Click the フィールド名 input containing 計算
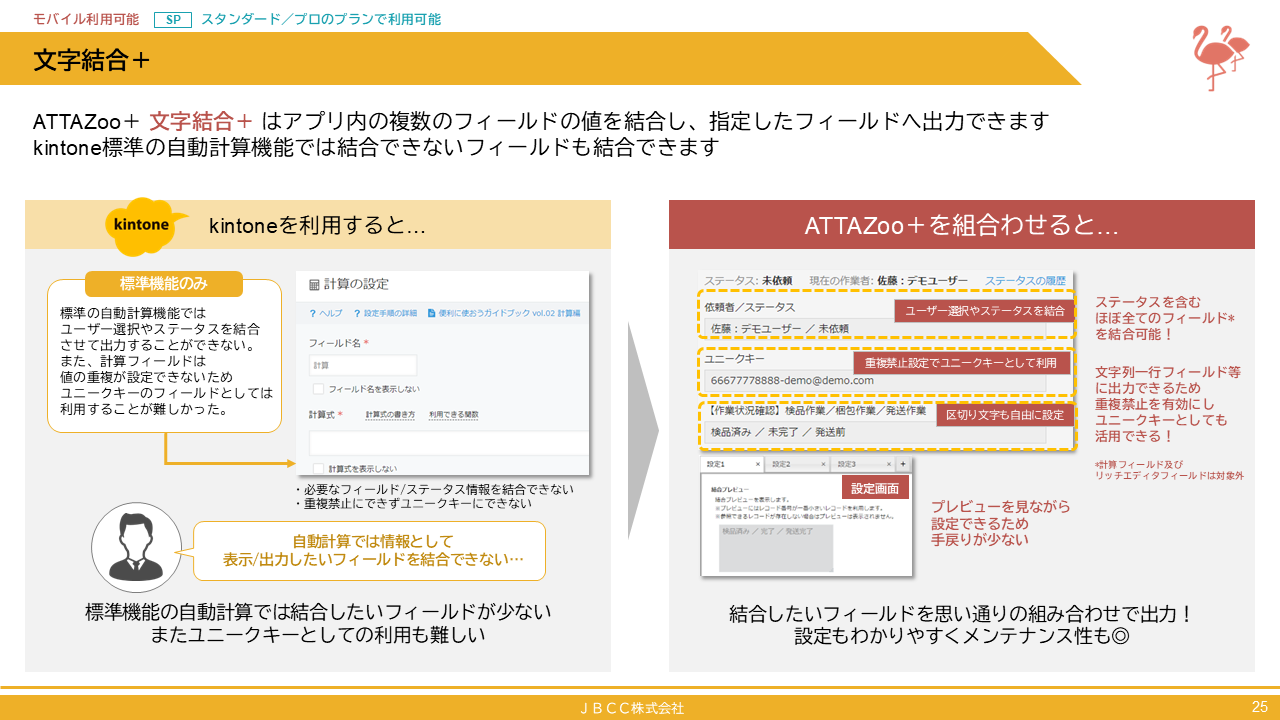 (x=363, y=365)
